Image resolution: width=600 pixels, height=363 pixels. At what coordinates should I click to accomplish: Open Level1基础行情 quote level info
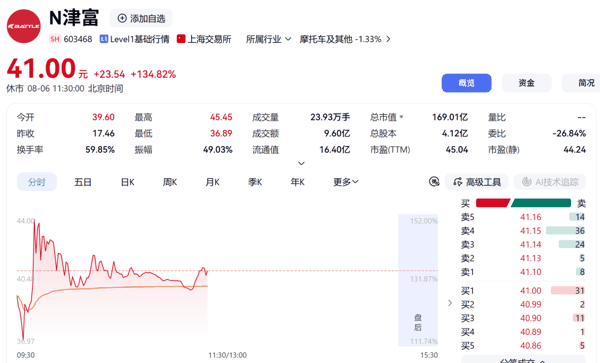pyautogui.click(x=135, y=39)
